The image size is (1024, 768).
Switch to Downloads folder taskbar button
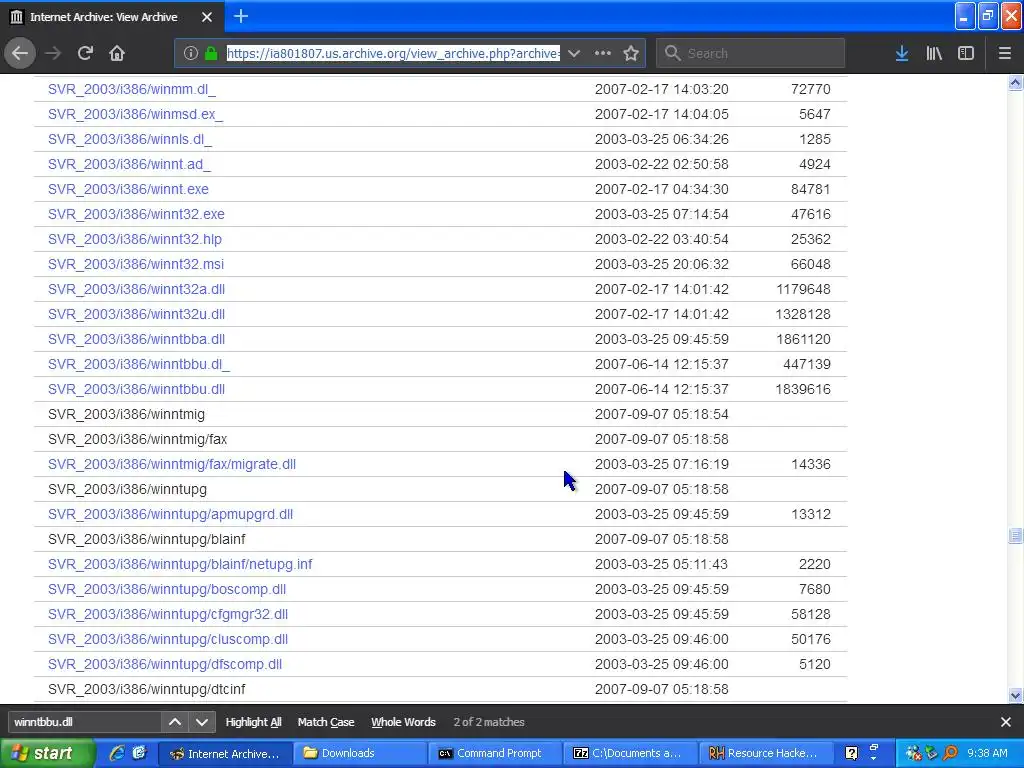(360, 753)
